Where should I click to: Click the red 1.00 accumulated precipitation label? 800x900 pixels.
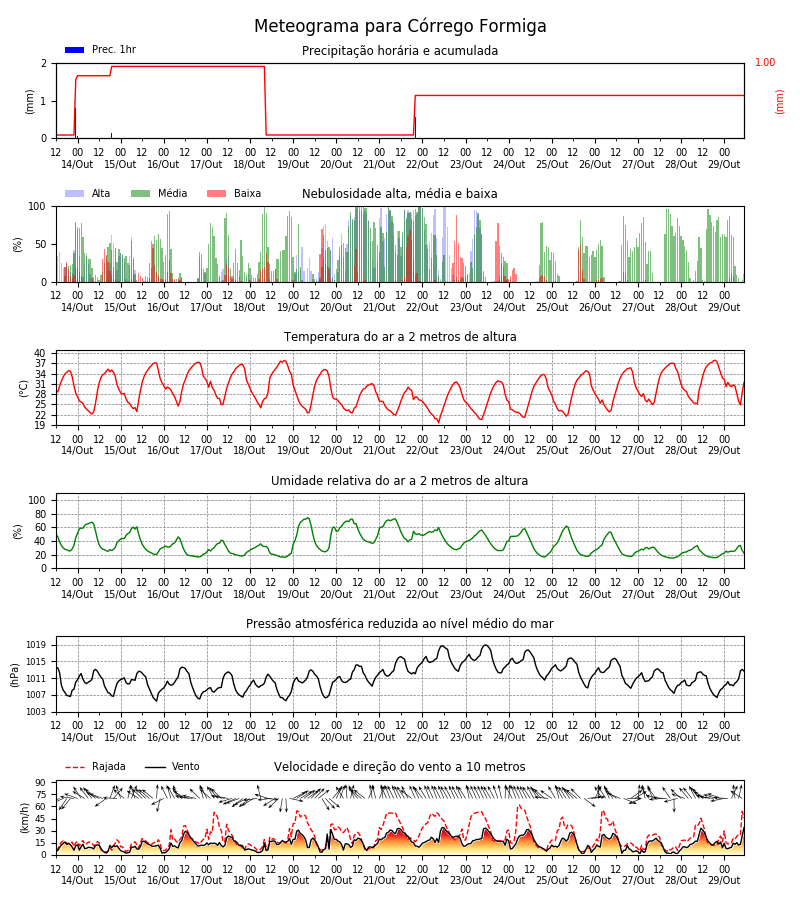[x=765, y=62]
